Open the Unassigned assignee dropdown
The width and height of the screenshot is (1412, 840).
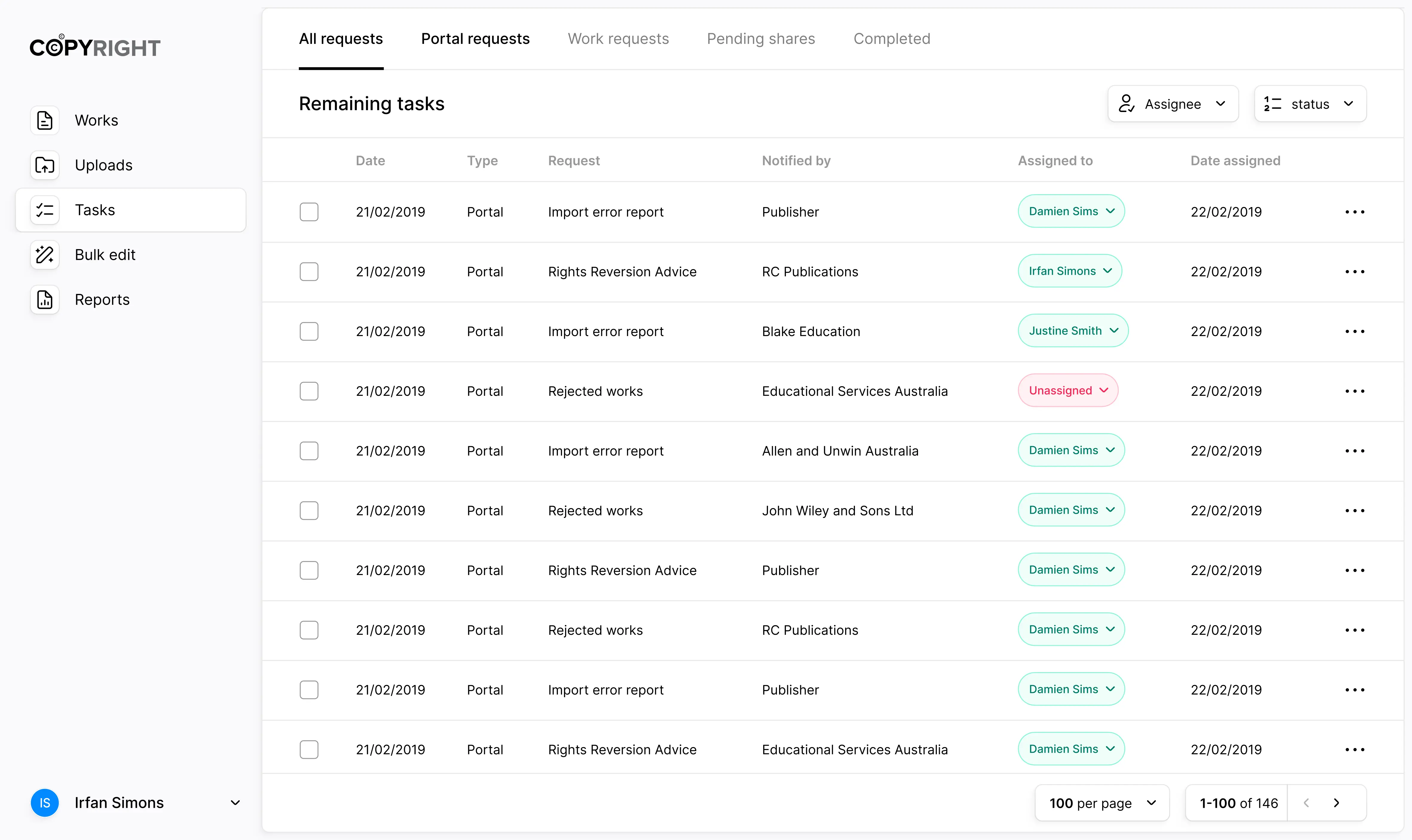1068,390
